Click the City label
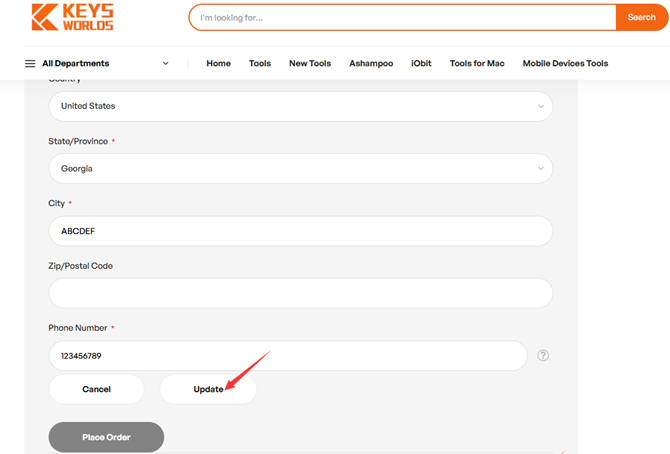Viewport: 670px width, 454px height. pos(56,203)
